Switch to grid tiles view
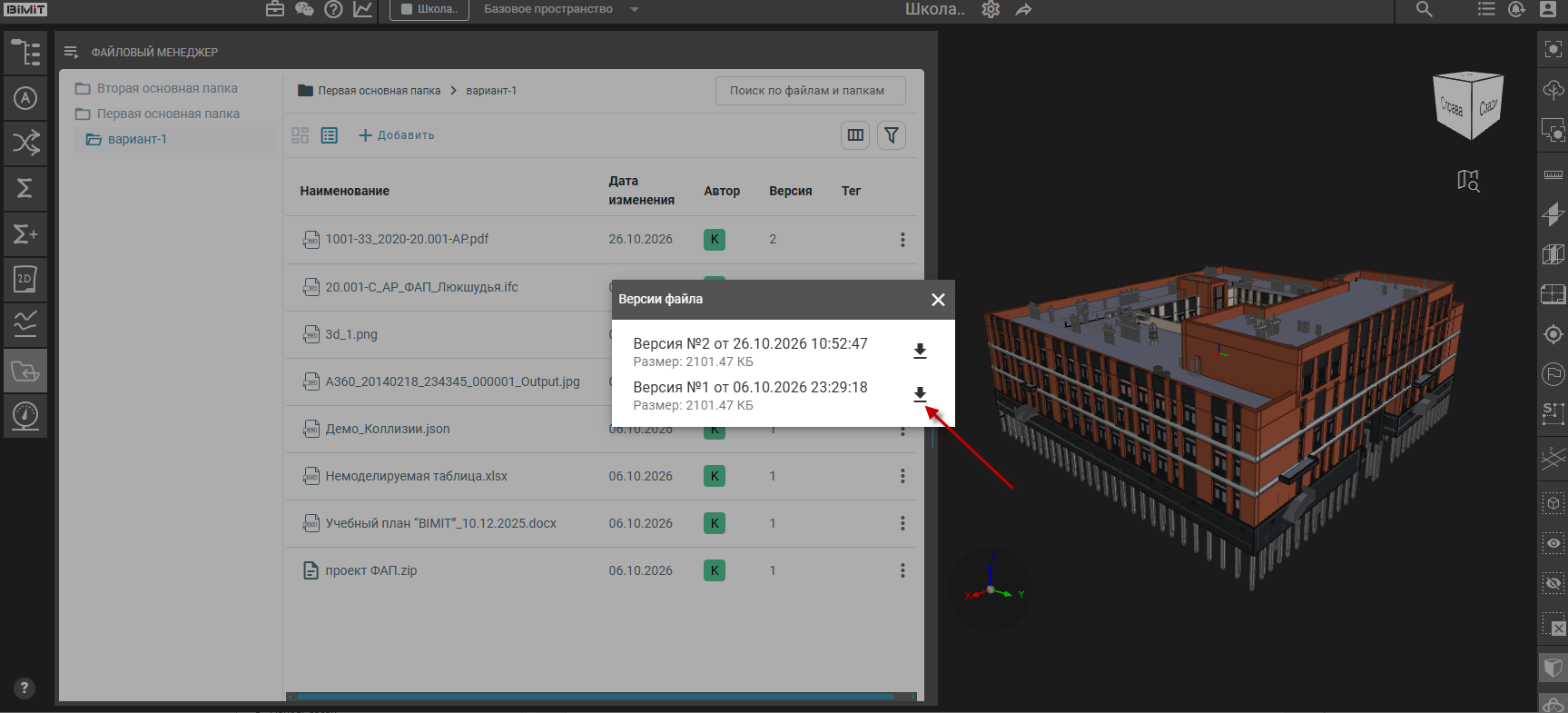Viewport: 1568px width, 713px height. coord(301,135)
